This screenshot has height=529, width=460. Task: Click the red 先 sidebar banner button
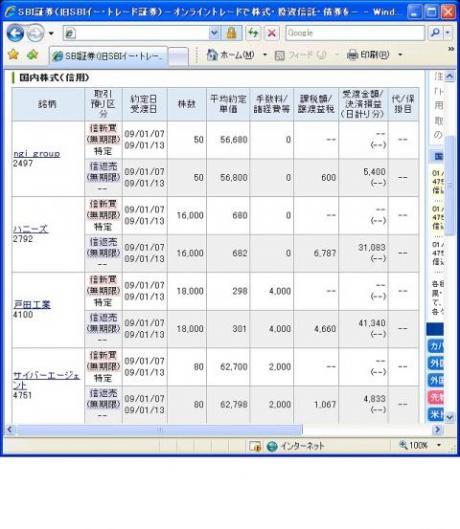coord(436,397)
